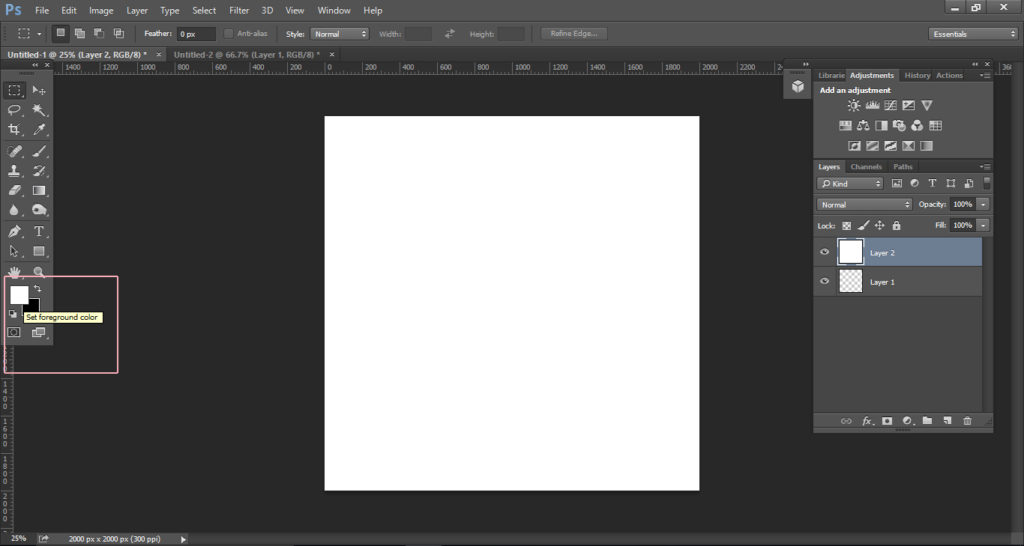Viewport: 1024px width, 546px height.
Task: Expand the layer filter Kind dropdown
Action: [x=850, y=184]
